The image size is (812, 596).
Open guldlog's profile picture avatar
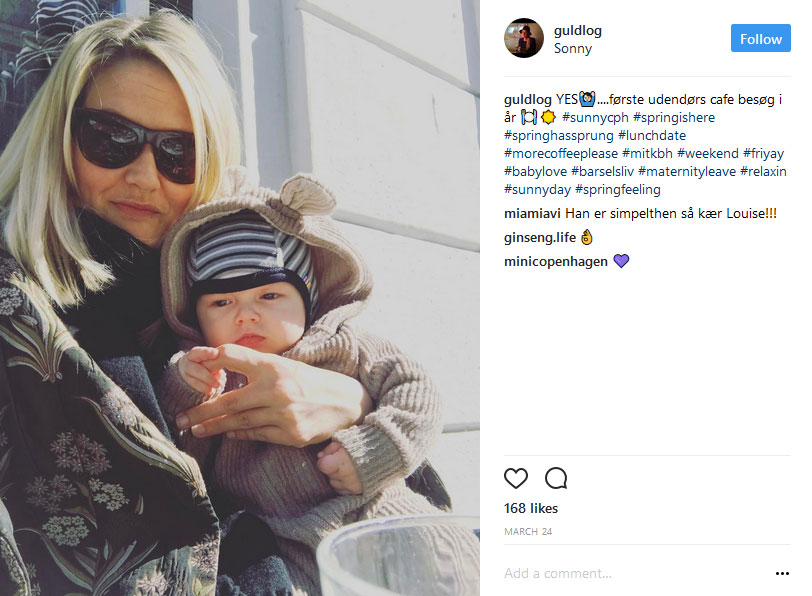pyautogui.click(x=524, y=38)
